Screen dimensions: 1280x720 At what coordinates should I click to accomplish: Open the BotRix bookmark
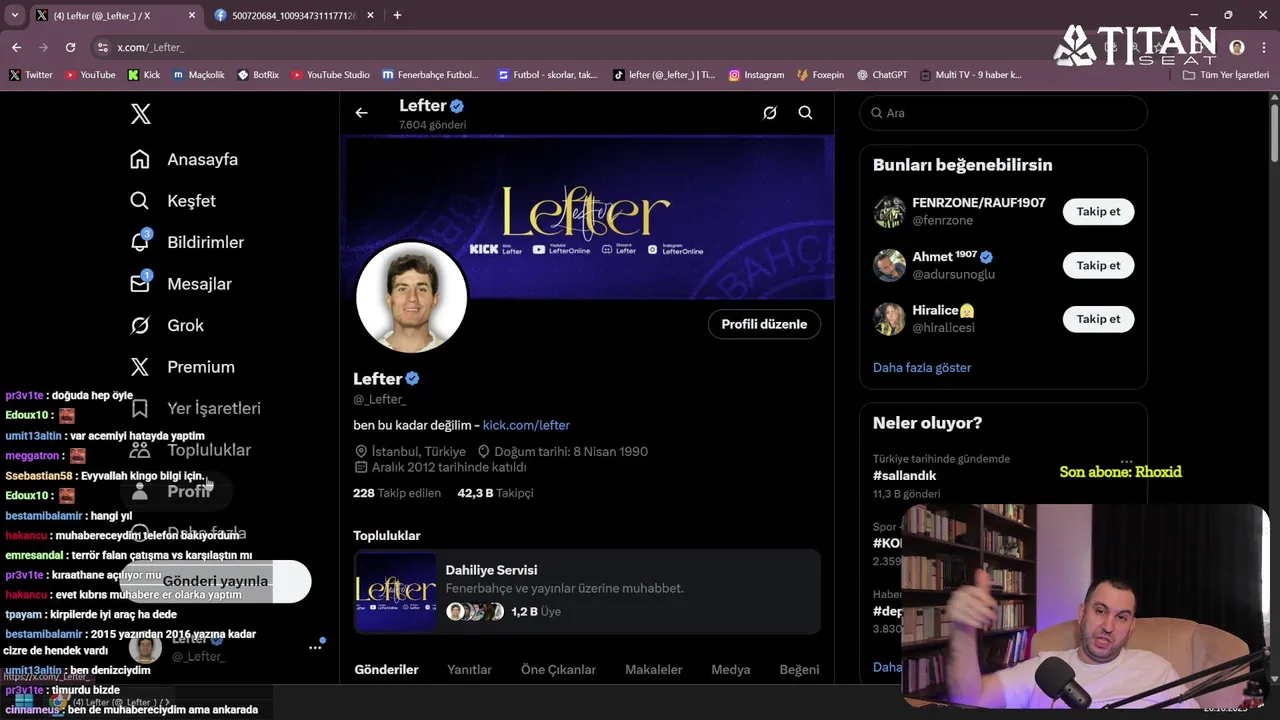click(x=258, y=75)
